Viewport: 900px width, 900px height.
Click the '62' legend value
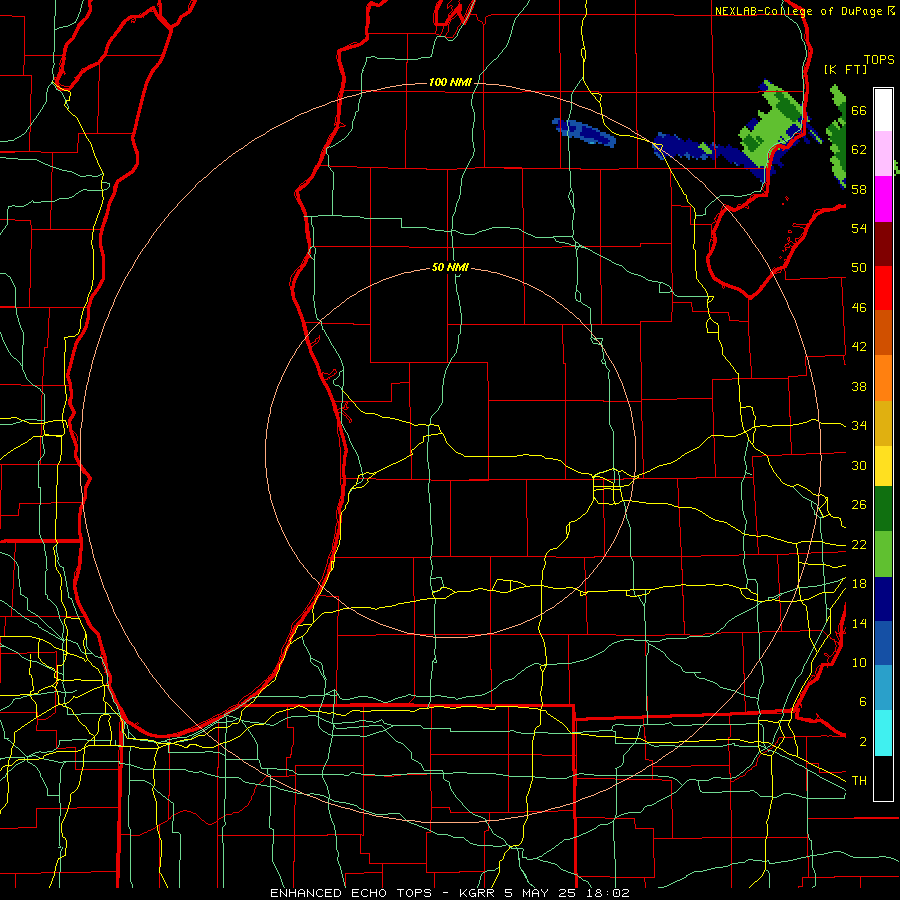click(859, 150)
